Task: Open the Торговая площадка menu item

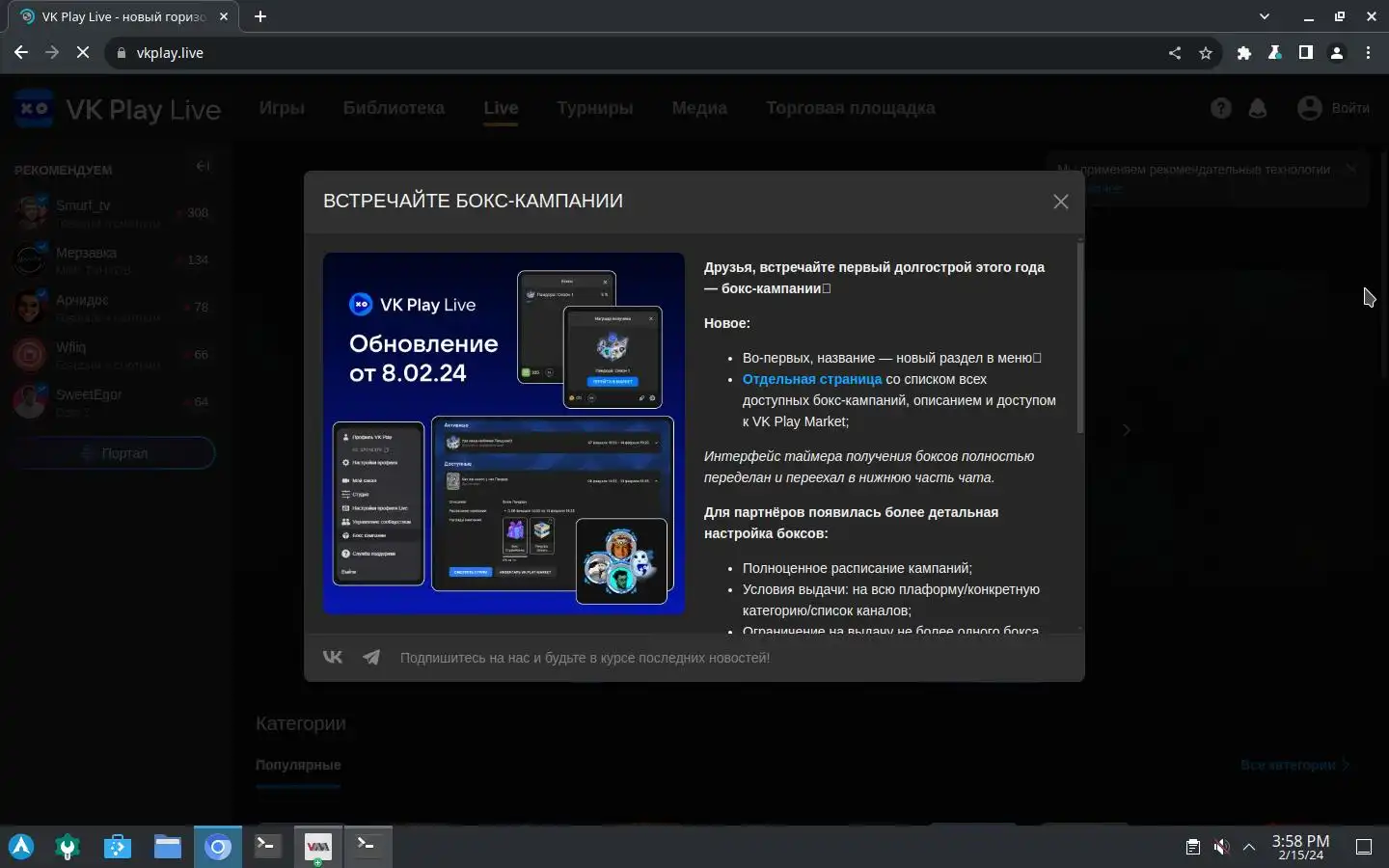Action: click(851, 108)
